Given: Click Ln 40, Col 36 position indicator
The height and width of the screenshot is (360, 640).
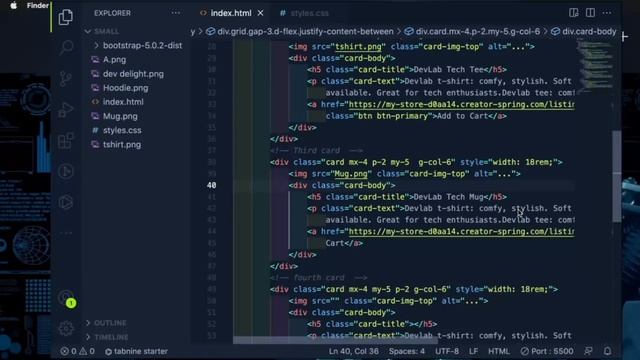Looking at the screenshot, I should pos(353,351).
